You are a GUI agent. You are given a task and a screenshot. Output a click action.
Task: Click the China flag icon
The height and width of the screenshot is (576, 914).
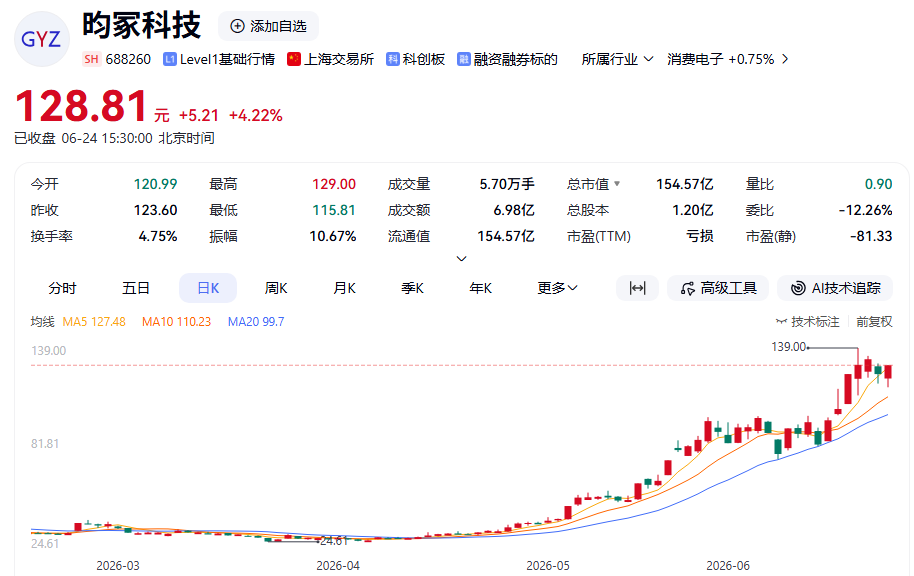tap(294, 59)
